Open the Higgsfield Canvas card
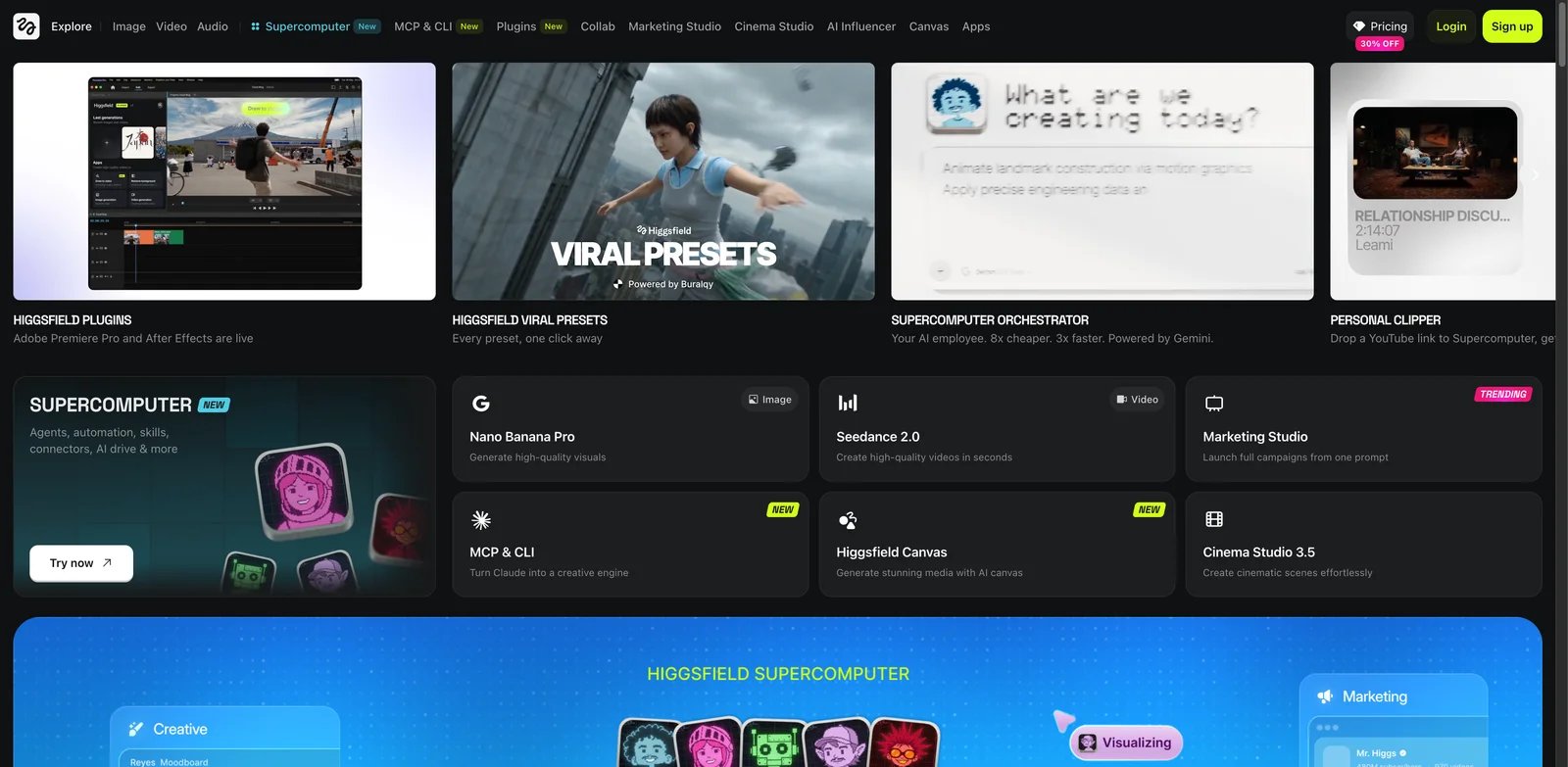1568x767 pixels. (997, 545)
